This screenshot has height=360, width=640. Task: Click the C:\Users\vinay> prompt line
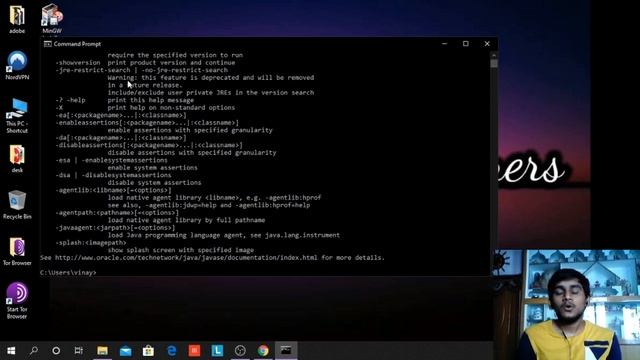point(68,272)
